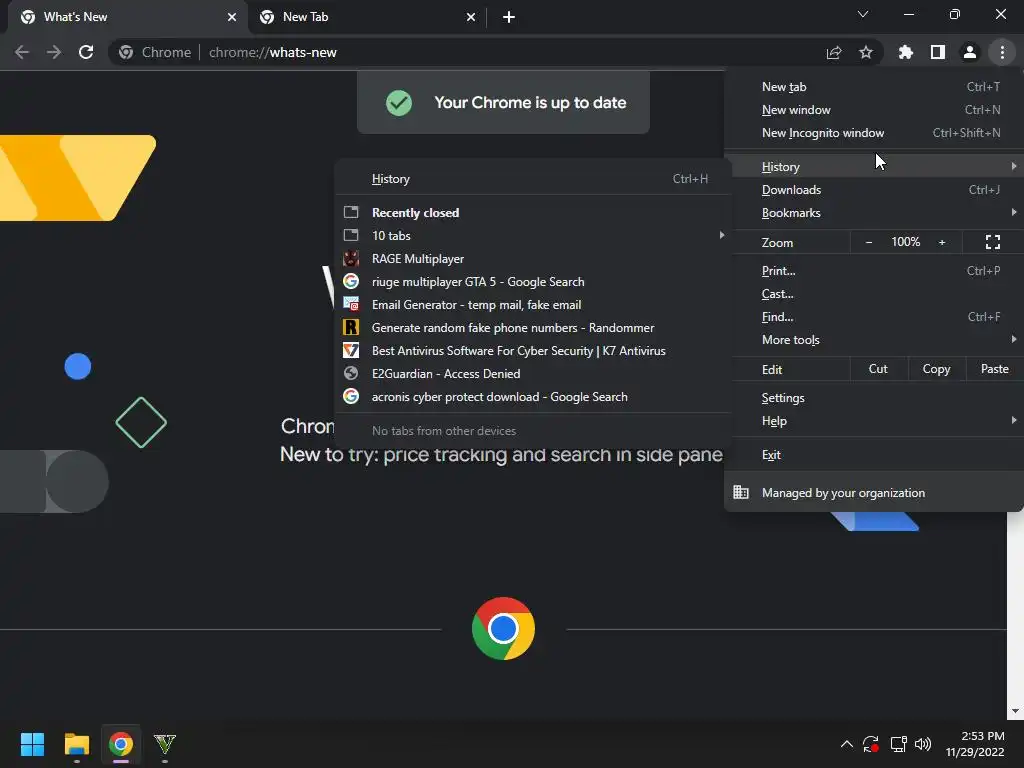
Task: Open the volume speaker tray icon
Action: click(x=923, y=744)
